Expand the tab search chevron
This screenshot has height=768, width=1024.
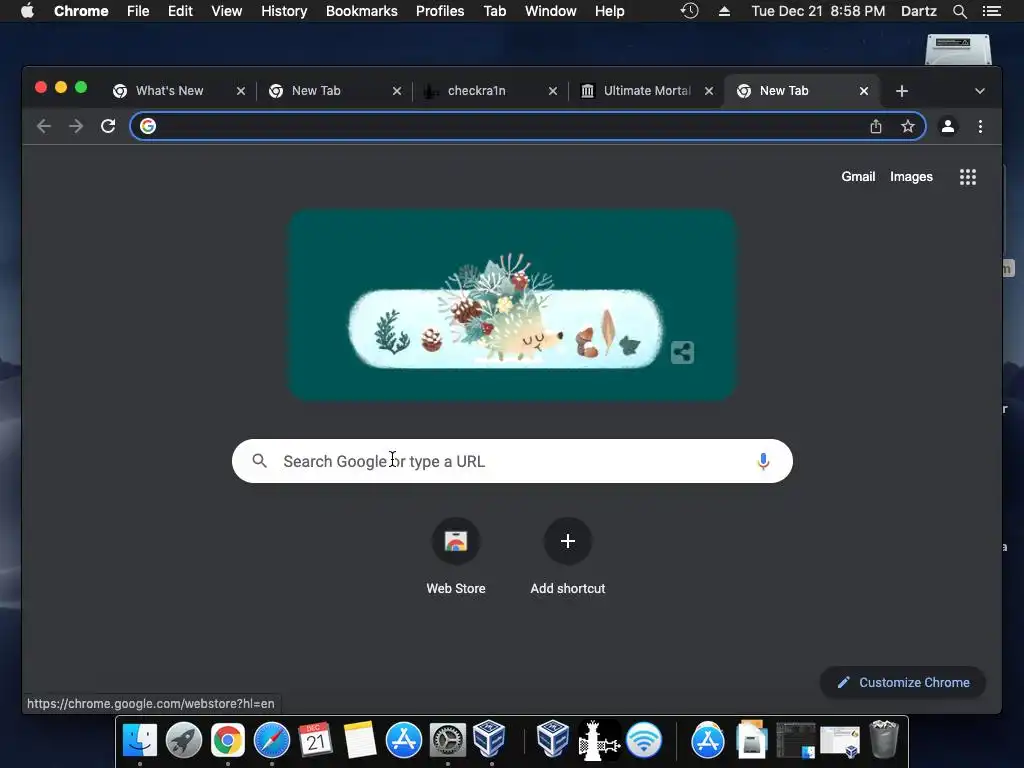tap(980, 91)
